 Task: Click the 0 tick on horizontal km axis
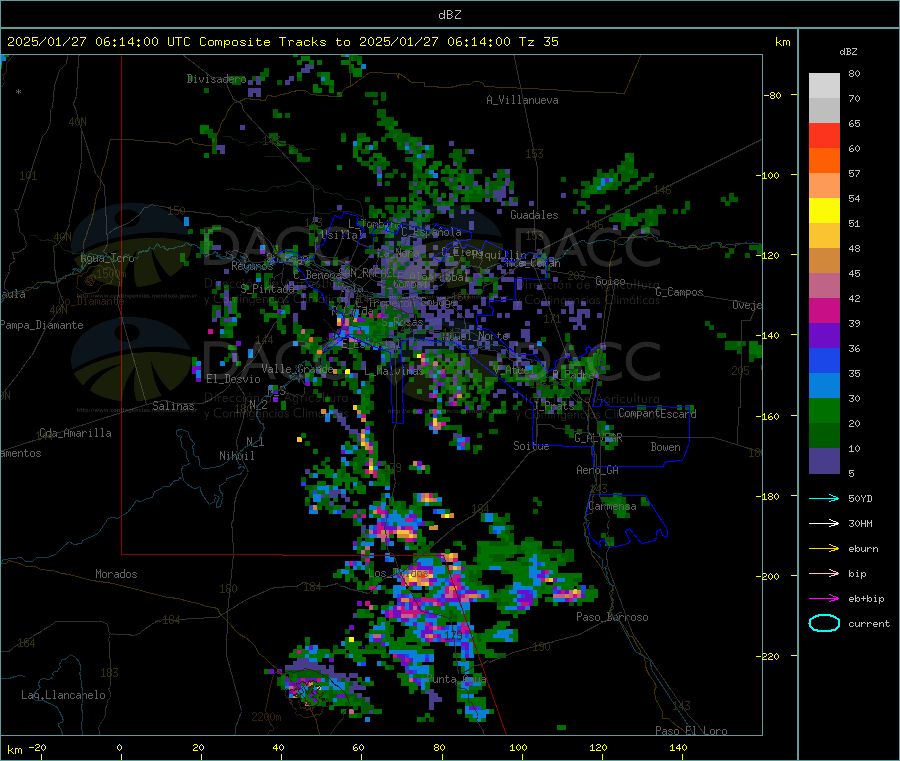(119, 747)
